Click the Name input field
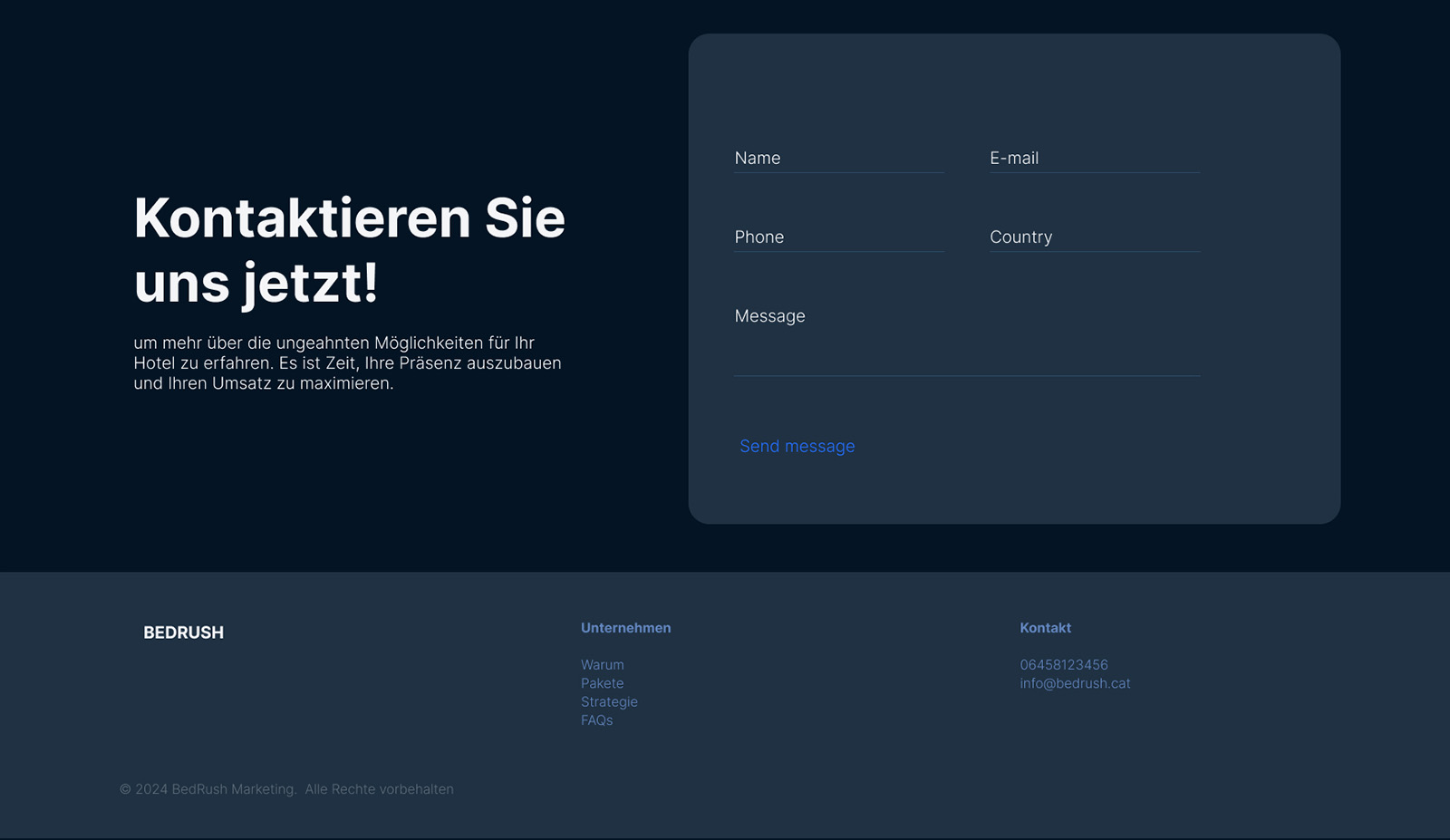Screen dimensions: 1450x840 coord(838,158)
